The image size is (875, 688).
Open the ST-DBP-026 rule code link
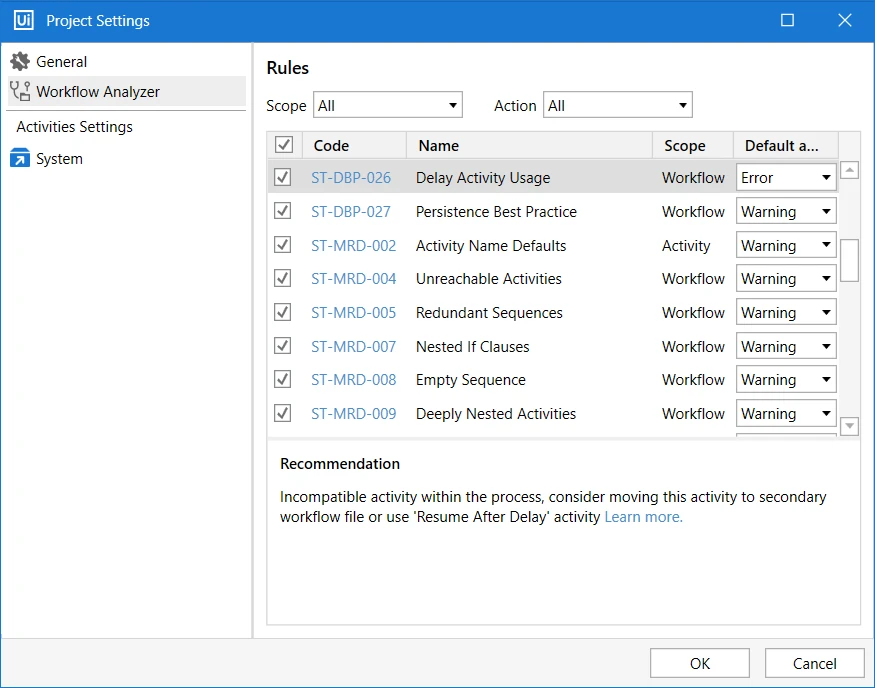click(351, 178)
